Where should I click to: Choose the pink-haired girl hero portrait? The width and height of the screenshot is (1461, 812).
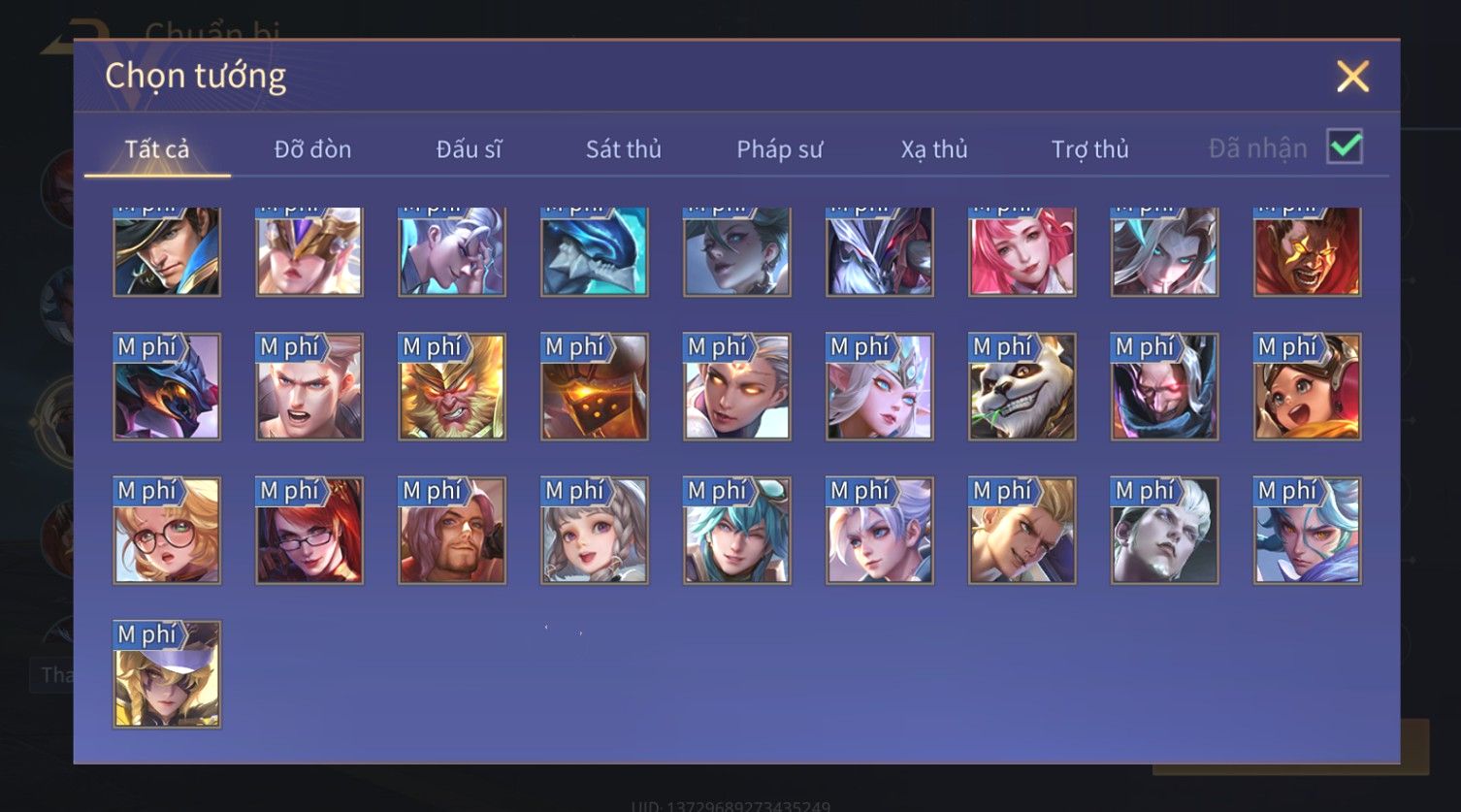tap(1023, 251)
